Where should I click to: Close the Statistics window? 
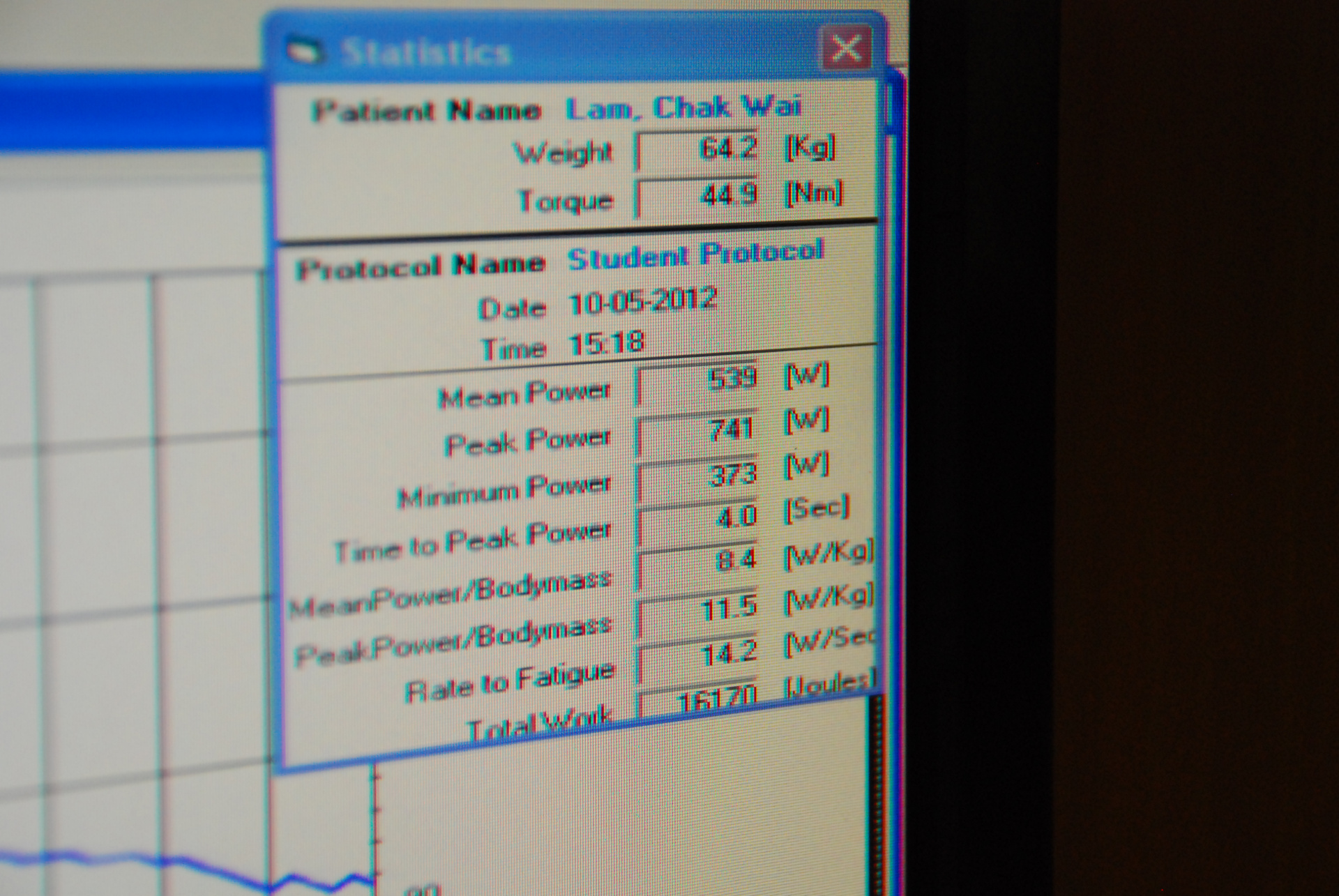(846, 48)
